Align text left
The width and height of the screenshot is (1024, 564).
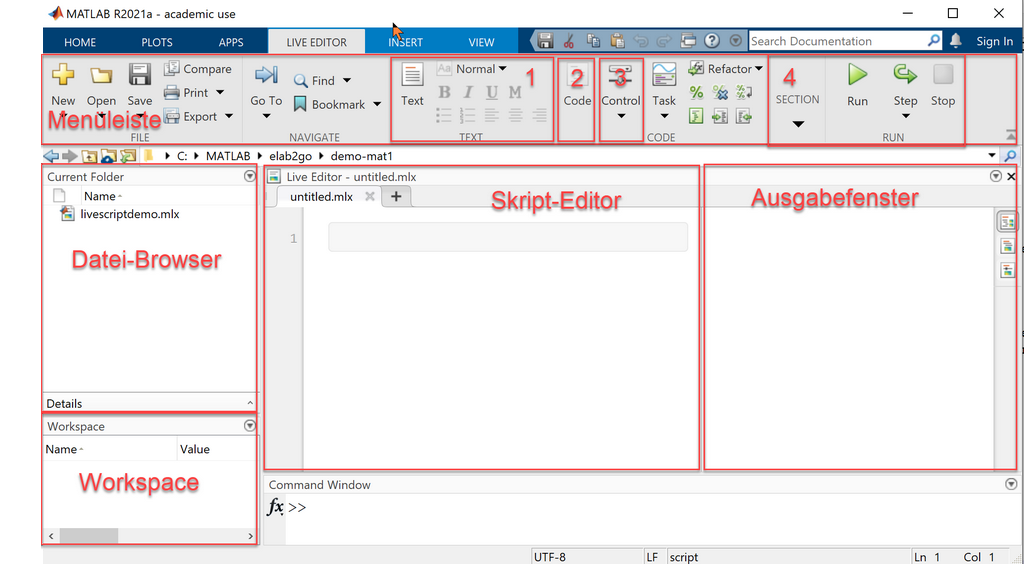point(492,116)
